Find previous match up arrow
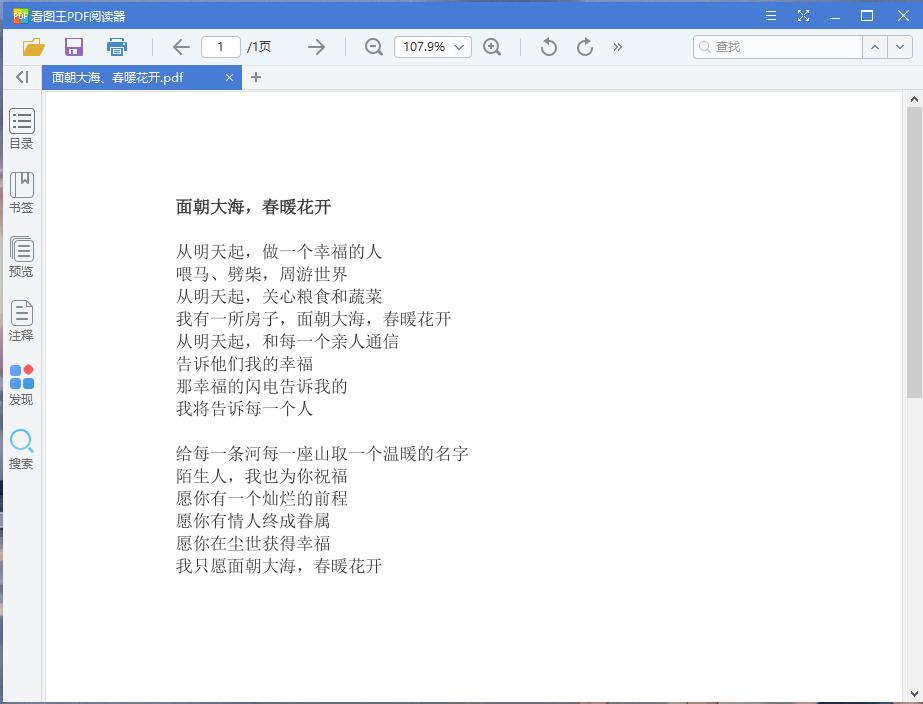 click(x=875, y=47)
